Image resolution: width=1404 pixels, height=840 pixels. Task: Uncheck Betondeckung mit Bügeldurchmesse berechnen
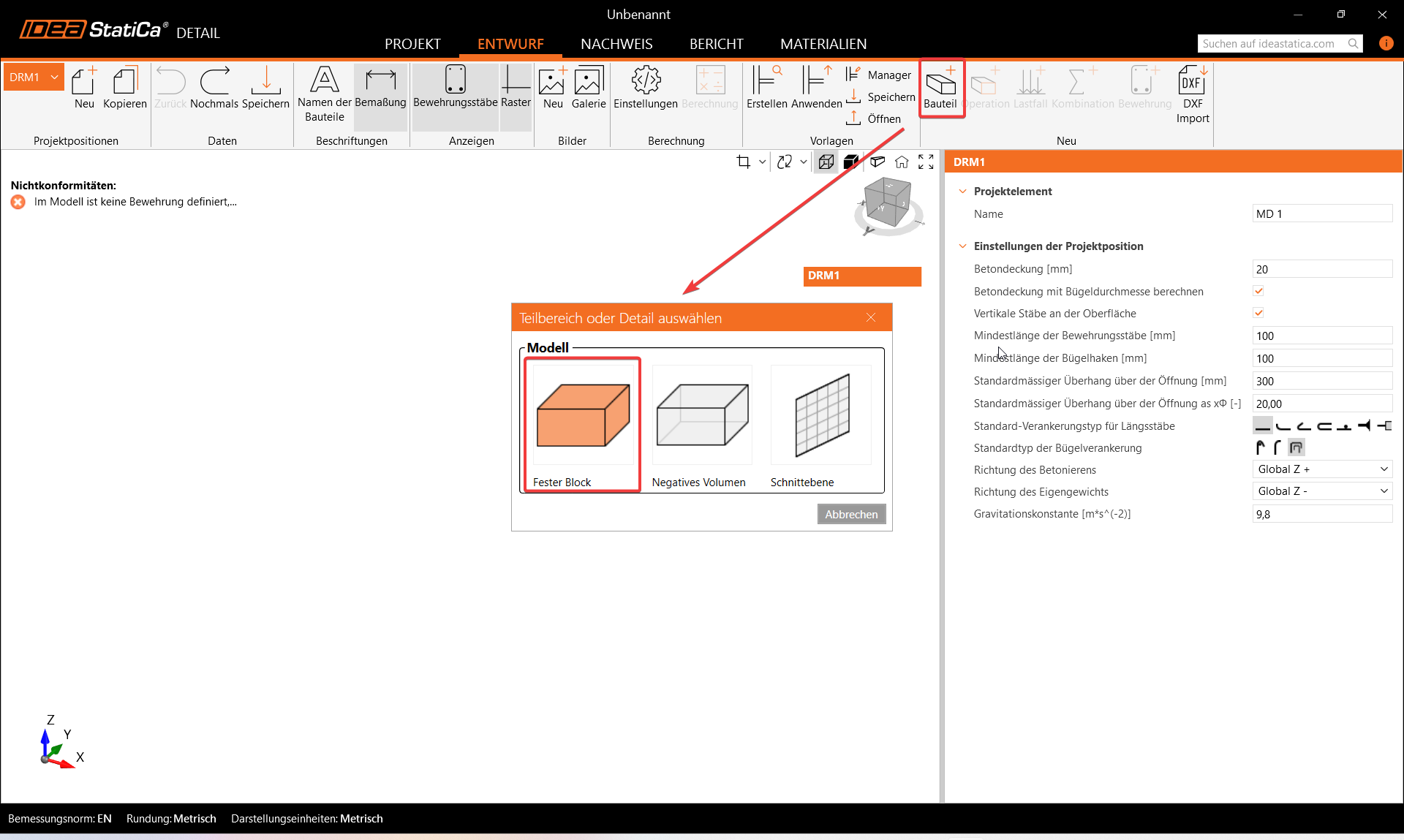tap(1258, 291)
